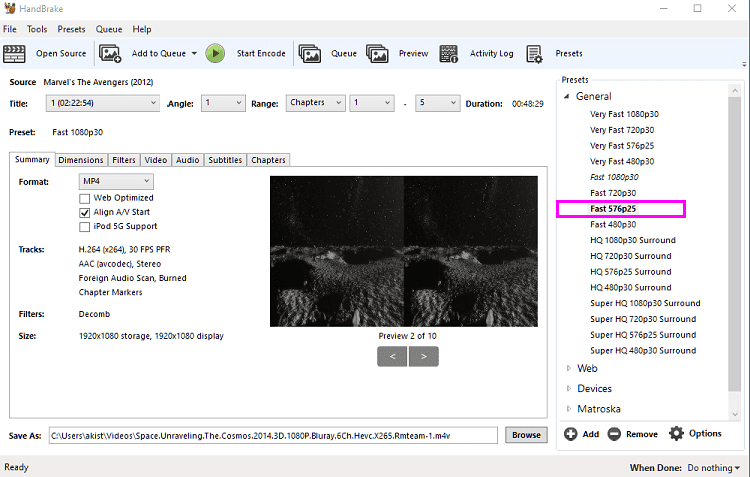This screenshot has width=750, height=477.
Task: Switch to the Chapters tab
Action: pyautogui.click(x=268, y=160)
